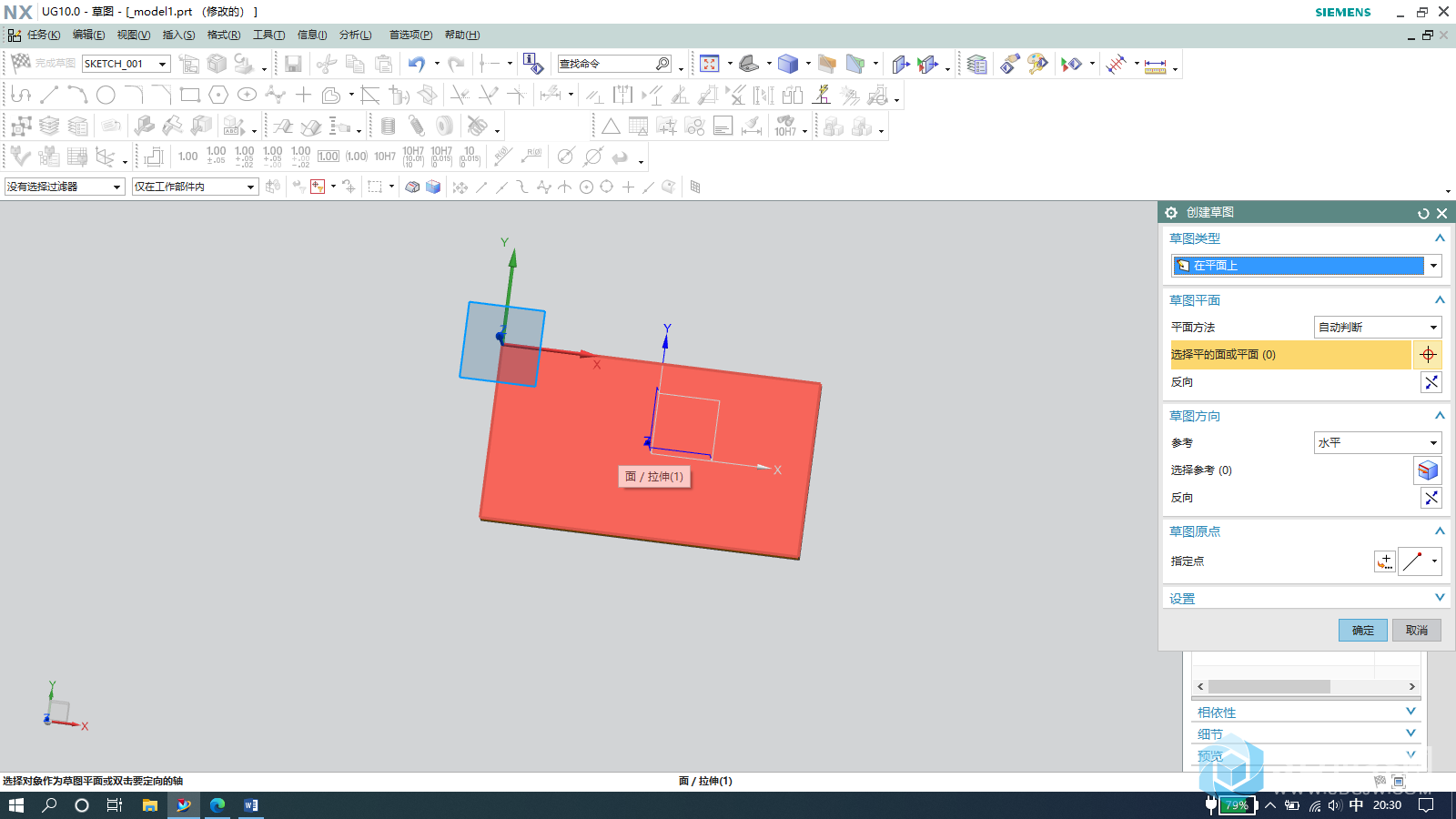Click the horizontal scrollbar thumb in lower panel

[x=1269, y=686]
